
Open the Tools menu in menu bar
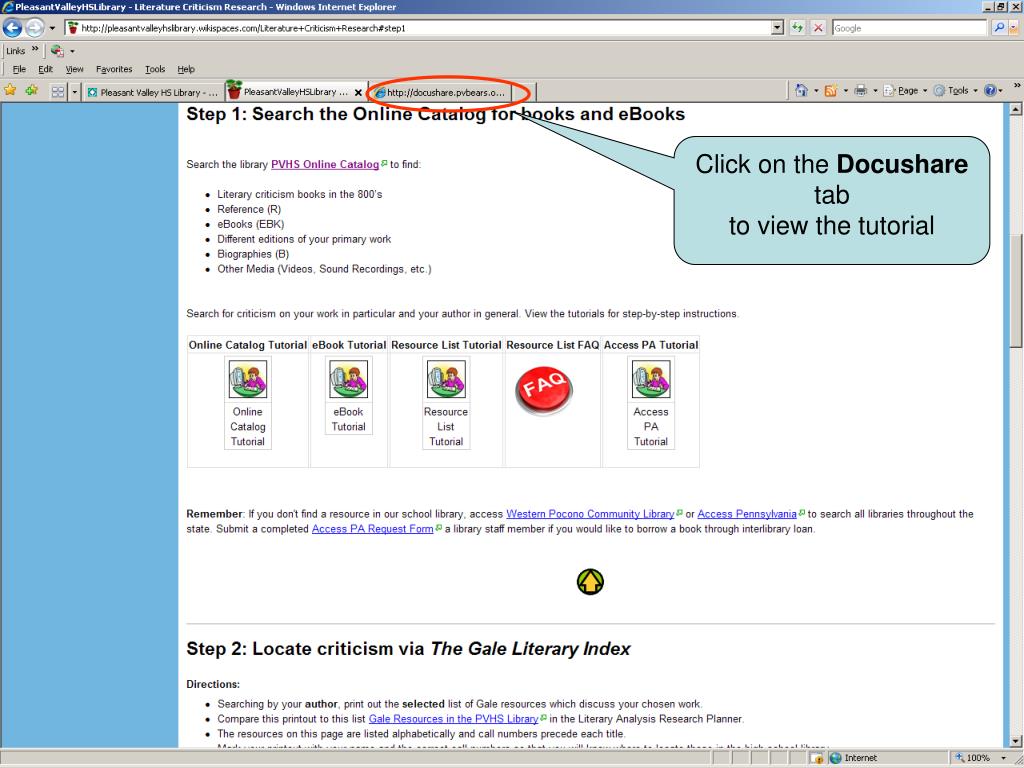tap(155, 69)
